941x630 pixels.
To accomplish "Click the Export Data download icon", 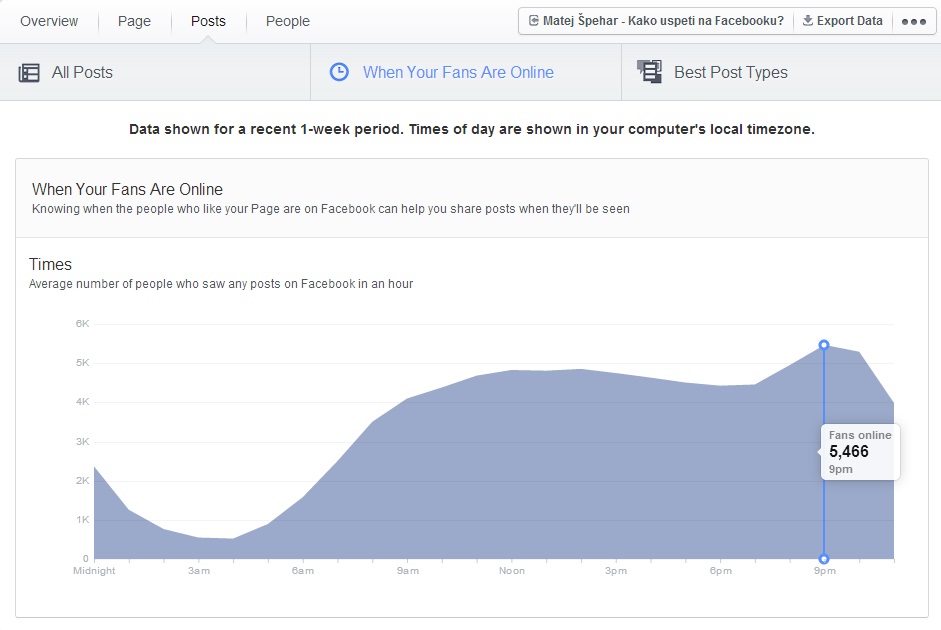I will (808, 20).
